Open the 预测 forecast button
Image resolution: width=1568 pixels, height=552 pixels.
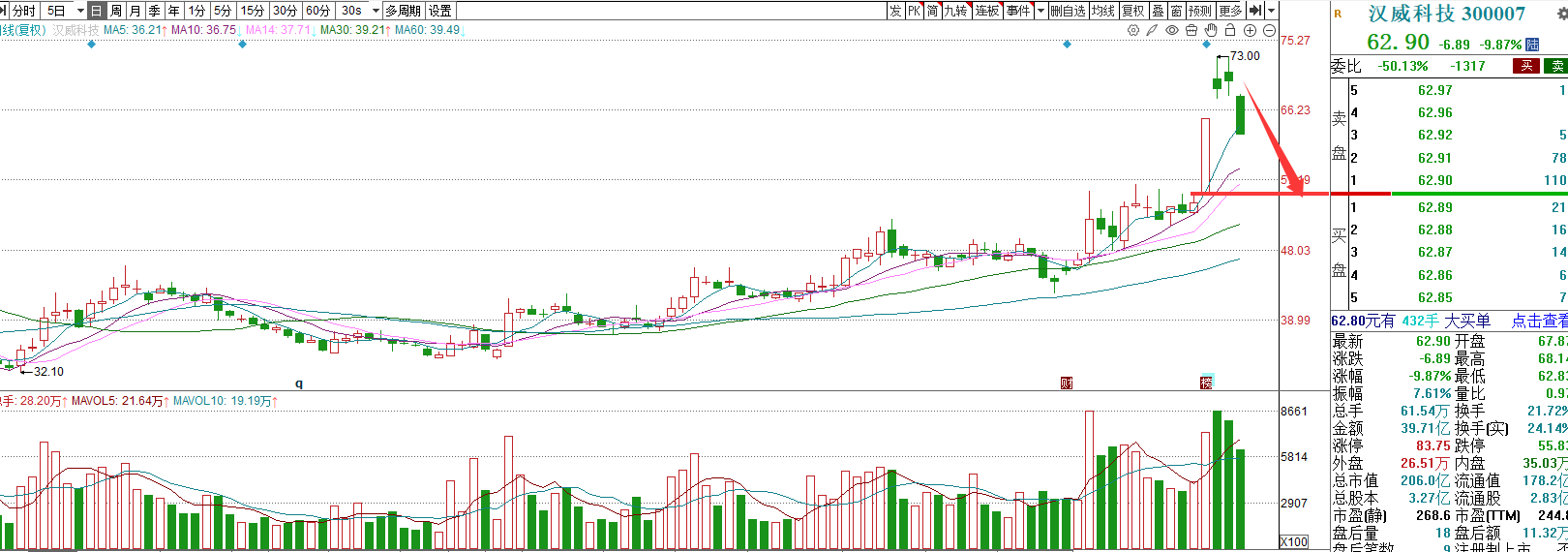tap(1200, 11)
